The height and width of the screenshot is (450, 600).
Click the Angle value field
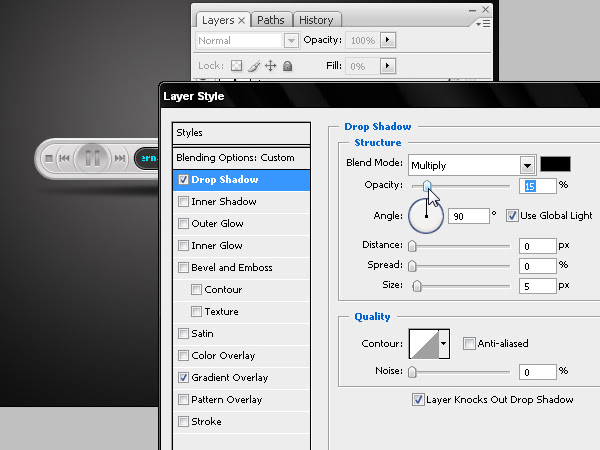click(x=469, y=216)
